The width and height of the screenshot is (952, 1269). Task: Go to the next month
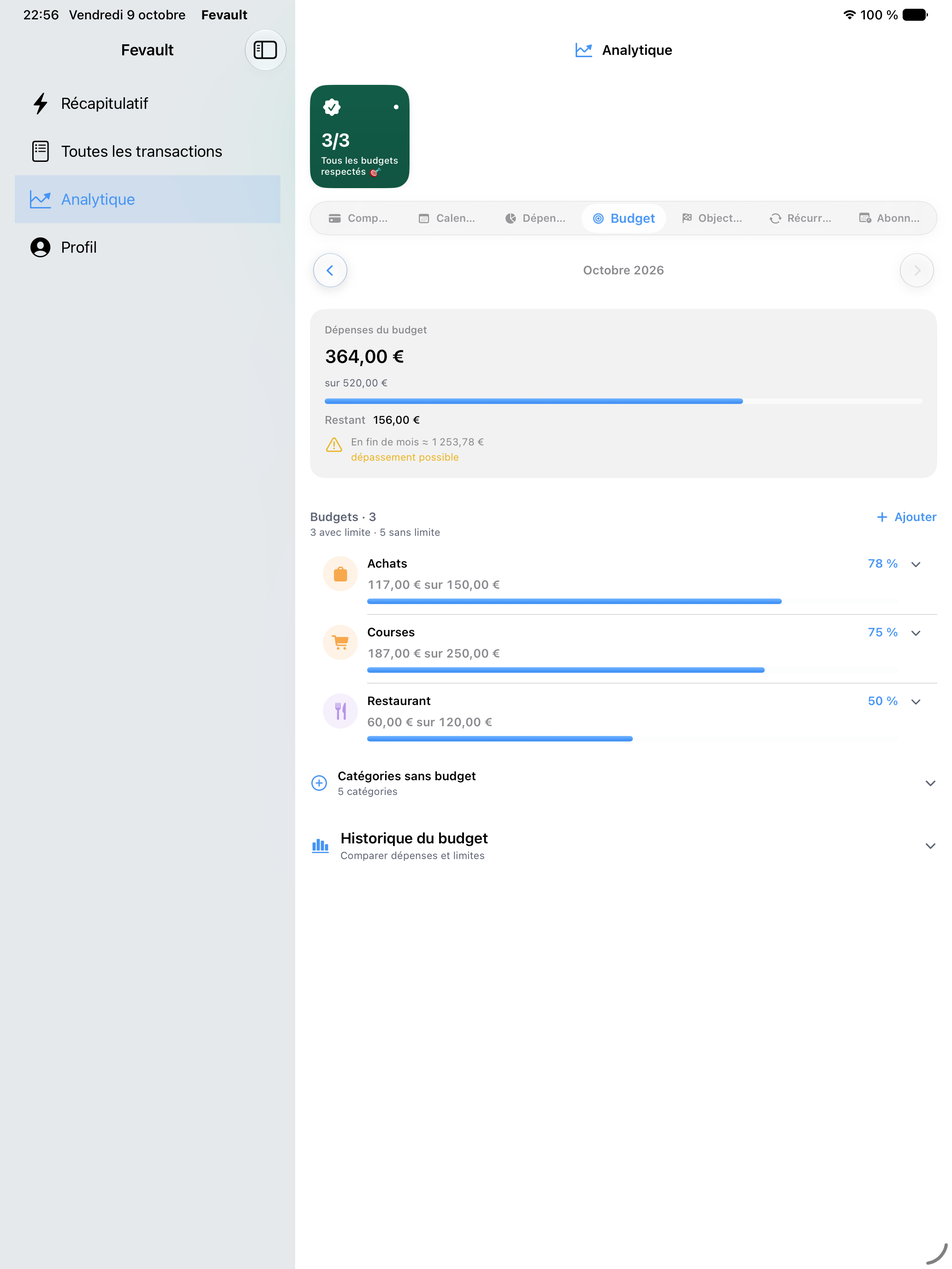pyautogui.click(x=917, y=270)
